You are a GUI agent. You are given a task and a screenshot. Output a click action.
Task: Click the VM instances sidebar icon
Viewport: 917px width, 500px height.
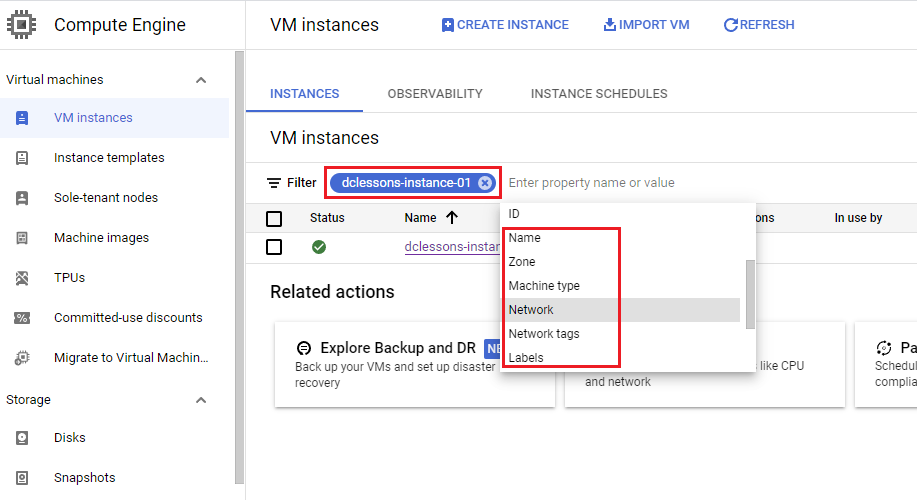(x=22, y=118)
